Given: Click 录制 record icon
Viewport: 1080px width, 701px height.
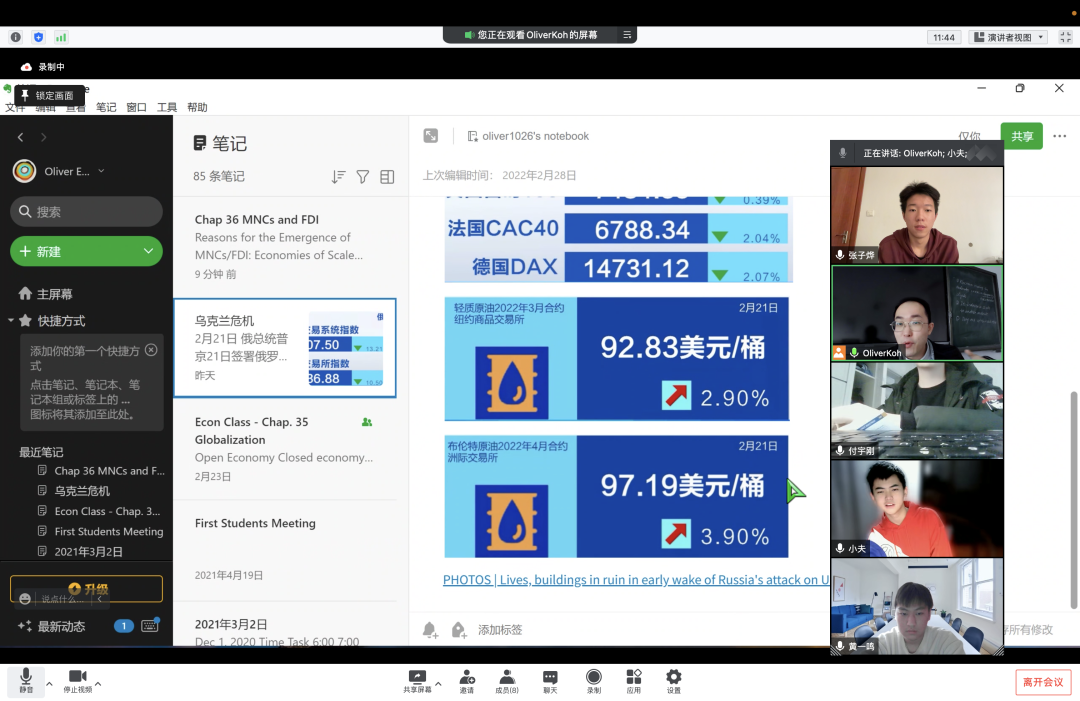Looking at the screenshot, I should (x=593, y=681).
